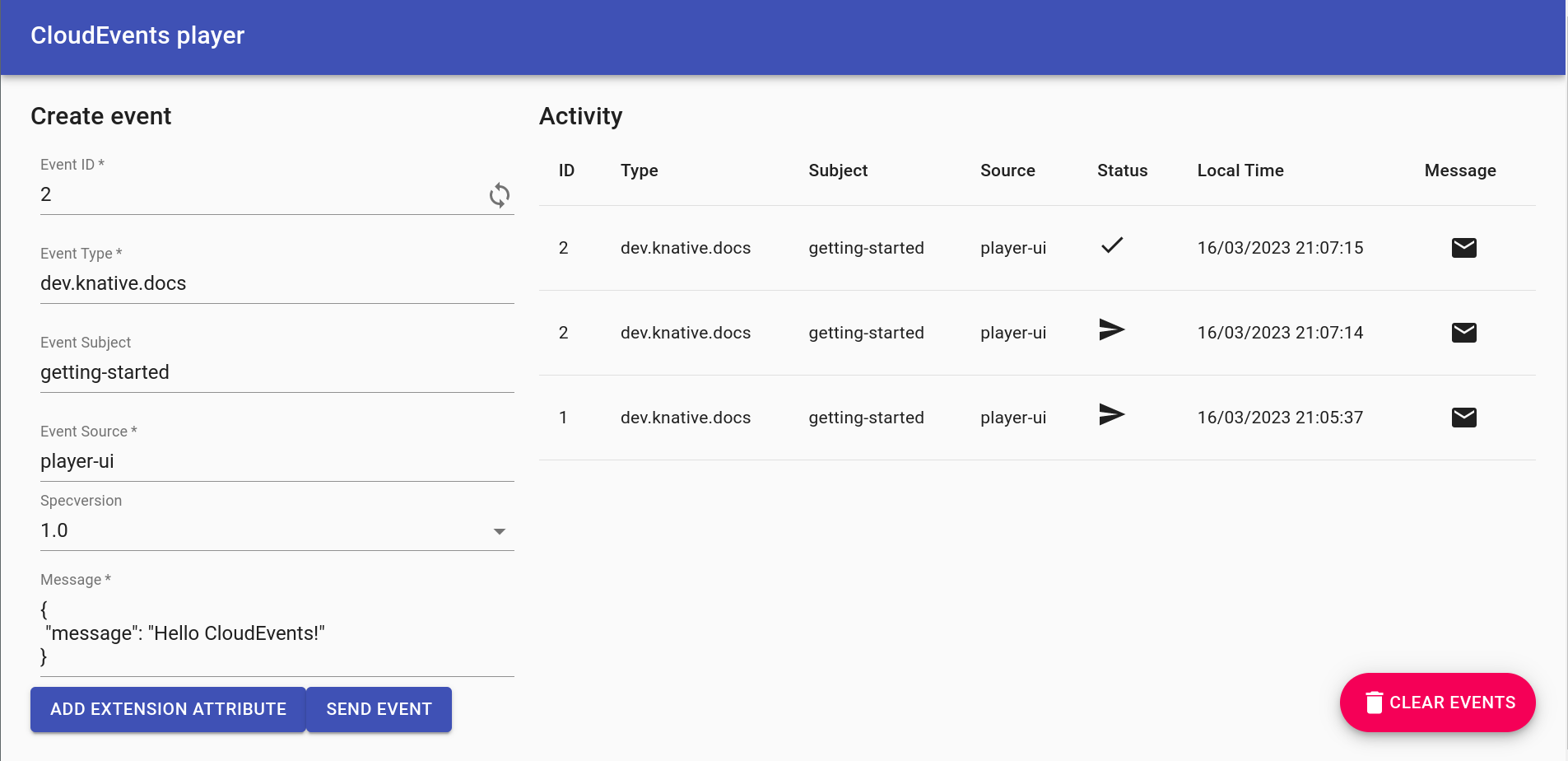View the message payload of the latest event 2
Screen dimensions: 1568x761
pos(1464,247)
